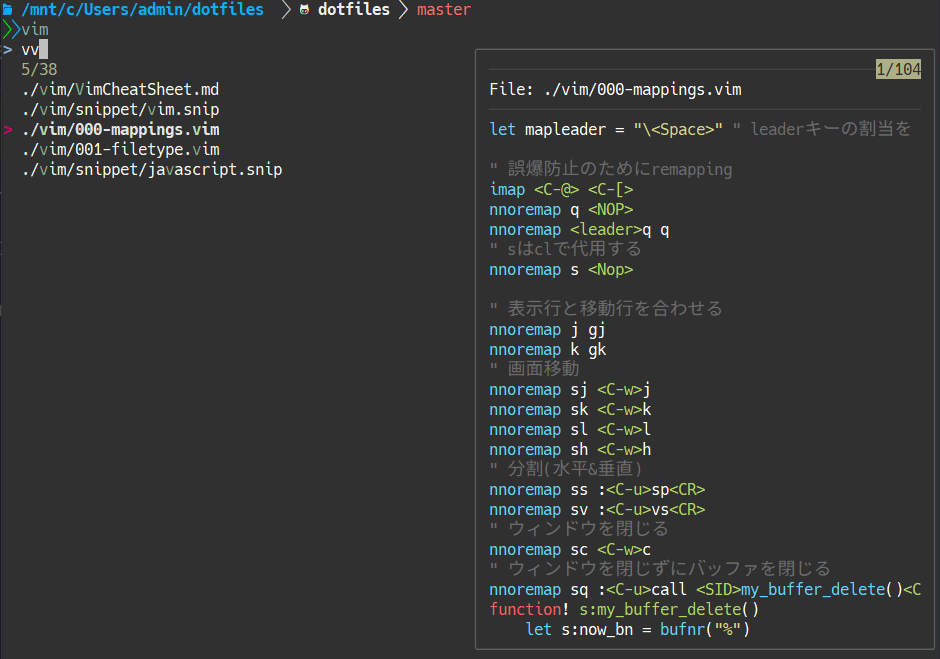940x659 pixels.
Task: Click the red selection pointer beside 000-mappings.vim
Action: tap(8, 130)
